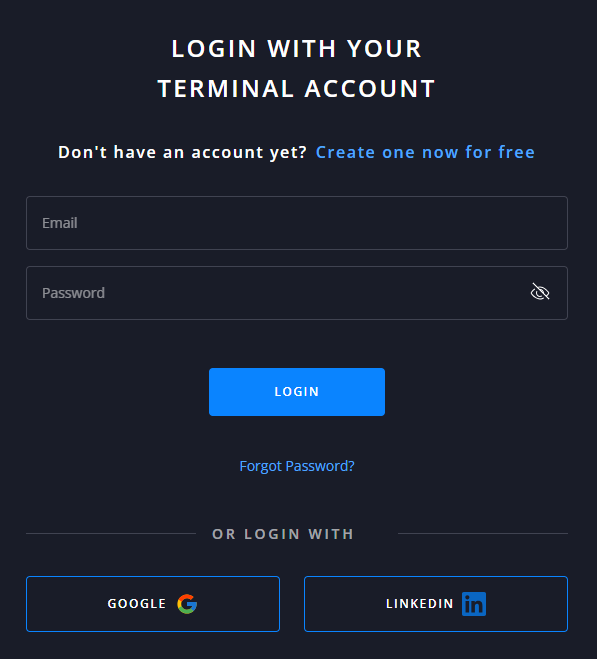Screen dimensions: 597x659
Task: Click the divider line left of 'OR LOGIN WITH'
Action: (111, 533)
